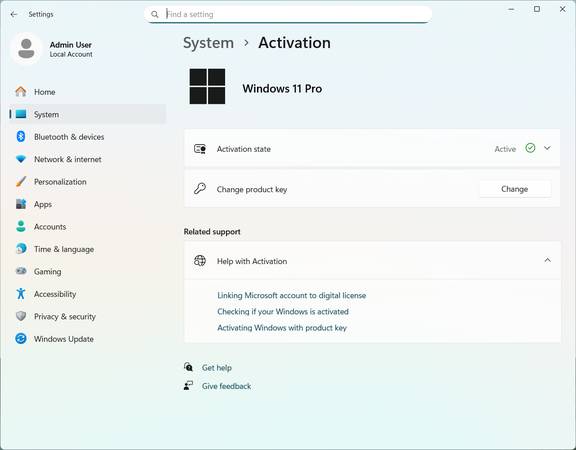Click the Related support heading
576x450 pixels.
coord(212,231)
